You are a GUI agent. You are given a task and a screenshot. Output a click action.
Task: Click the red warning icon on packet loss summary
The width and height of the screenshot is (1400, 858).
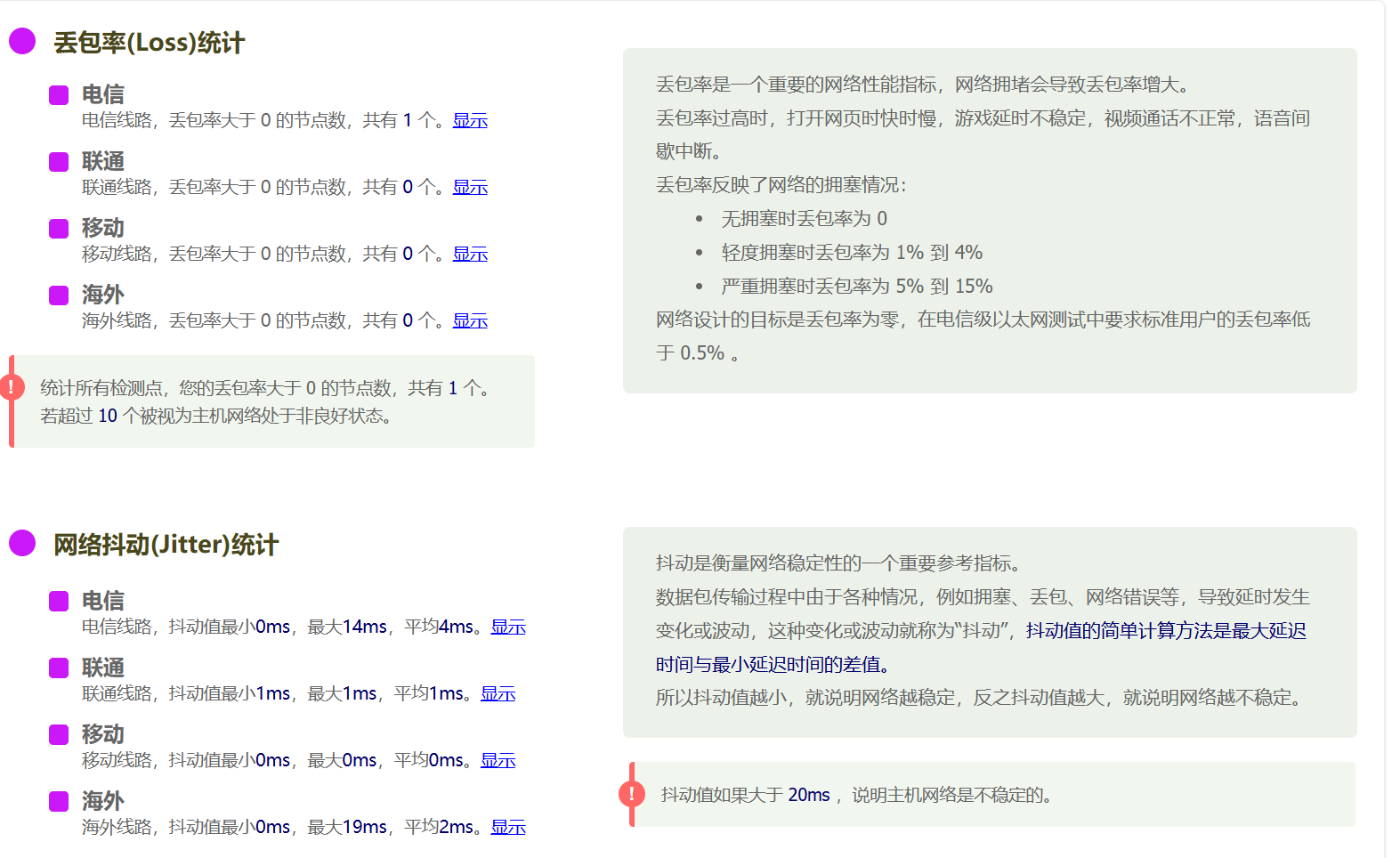tap(12, 387)
